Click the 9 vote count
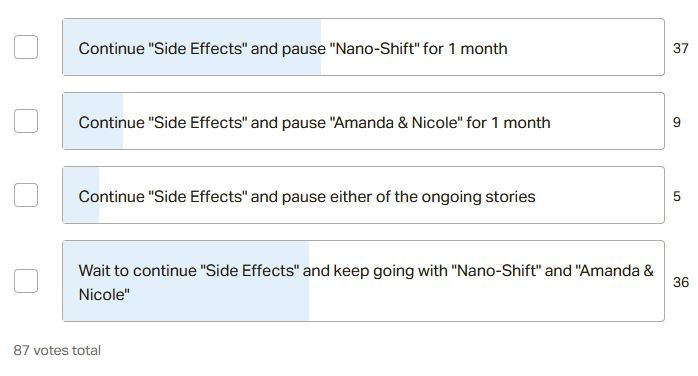Image resolution: width=698 pixels, height=376 pixels. pos(677,122)
